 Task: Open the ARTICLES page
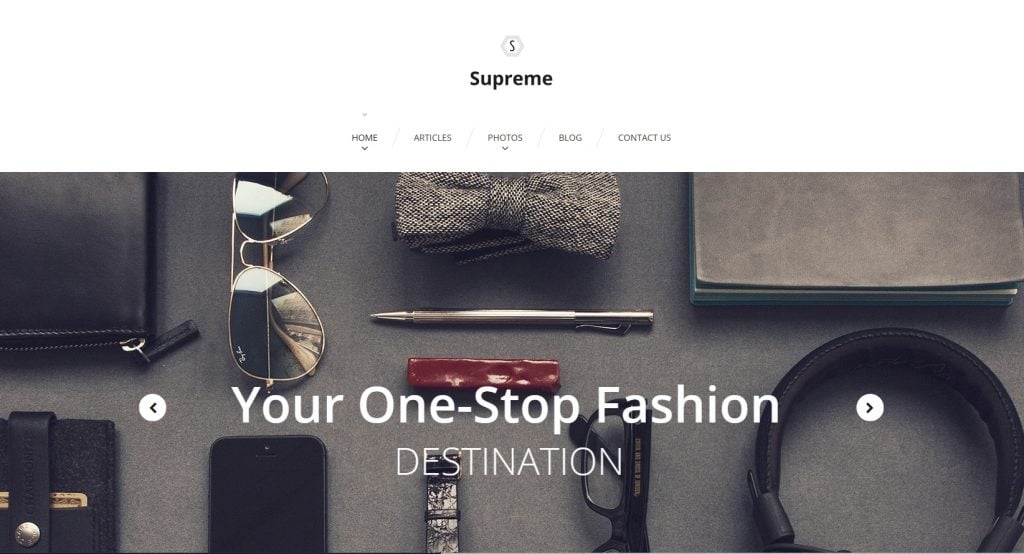[x=432, y=137]
